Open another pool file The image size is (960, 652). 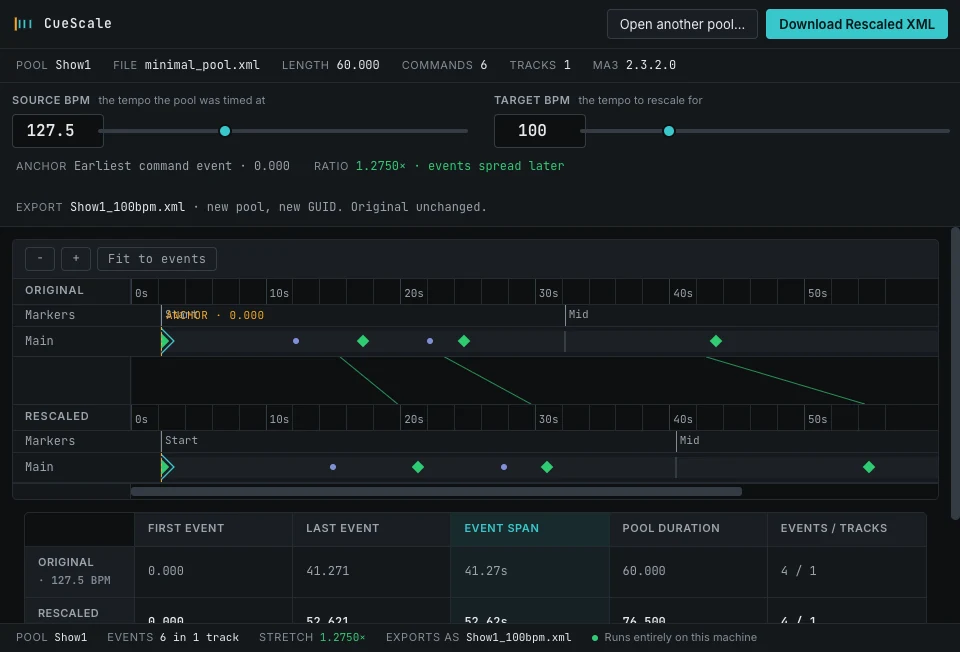pyautogui.click(x=682, y=24)
